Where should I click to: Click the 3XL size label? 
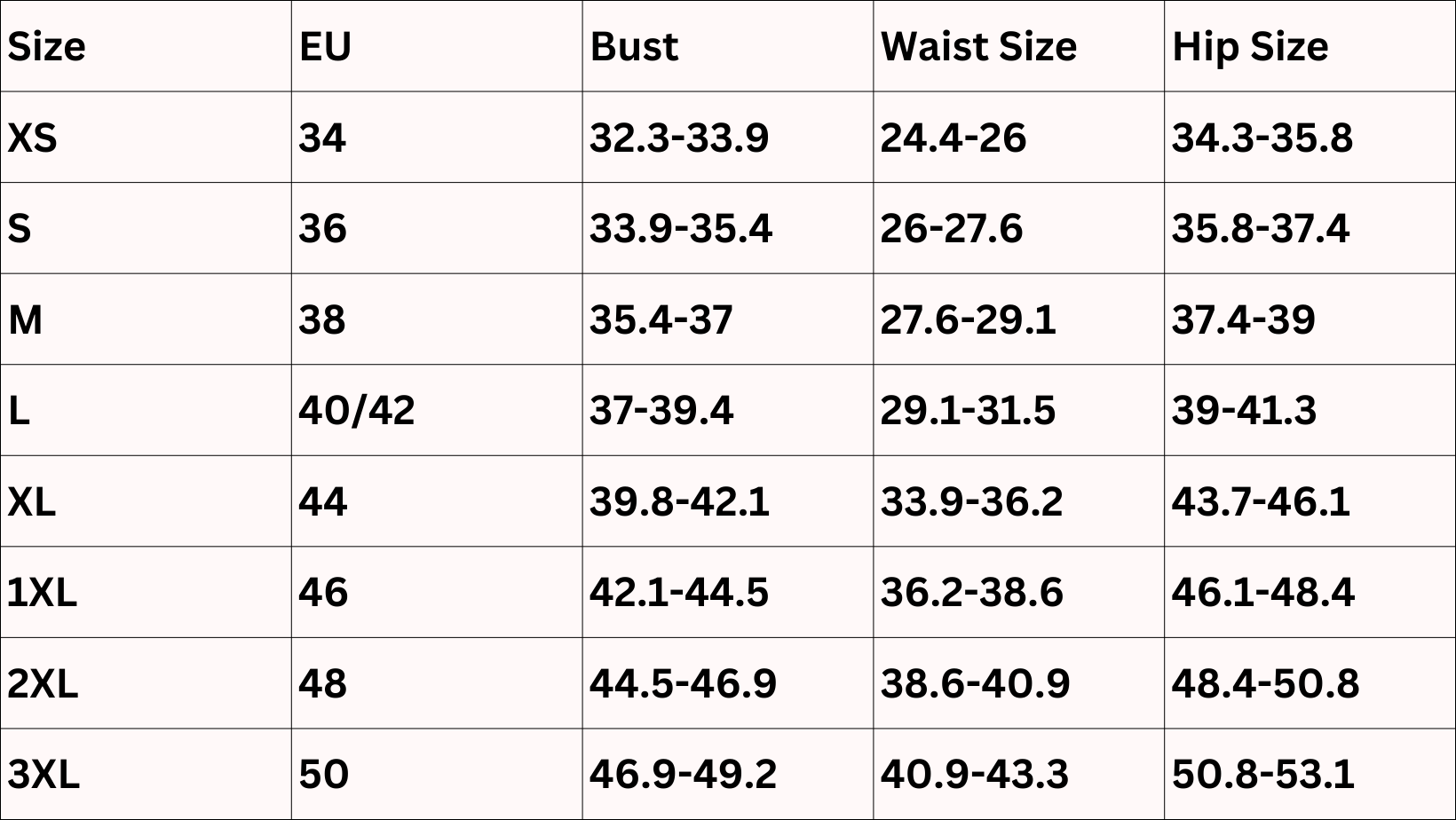[44, 774]
